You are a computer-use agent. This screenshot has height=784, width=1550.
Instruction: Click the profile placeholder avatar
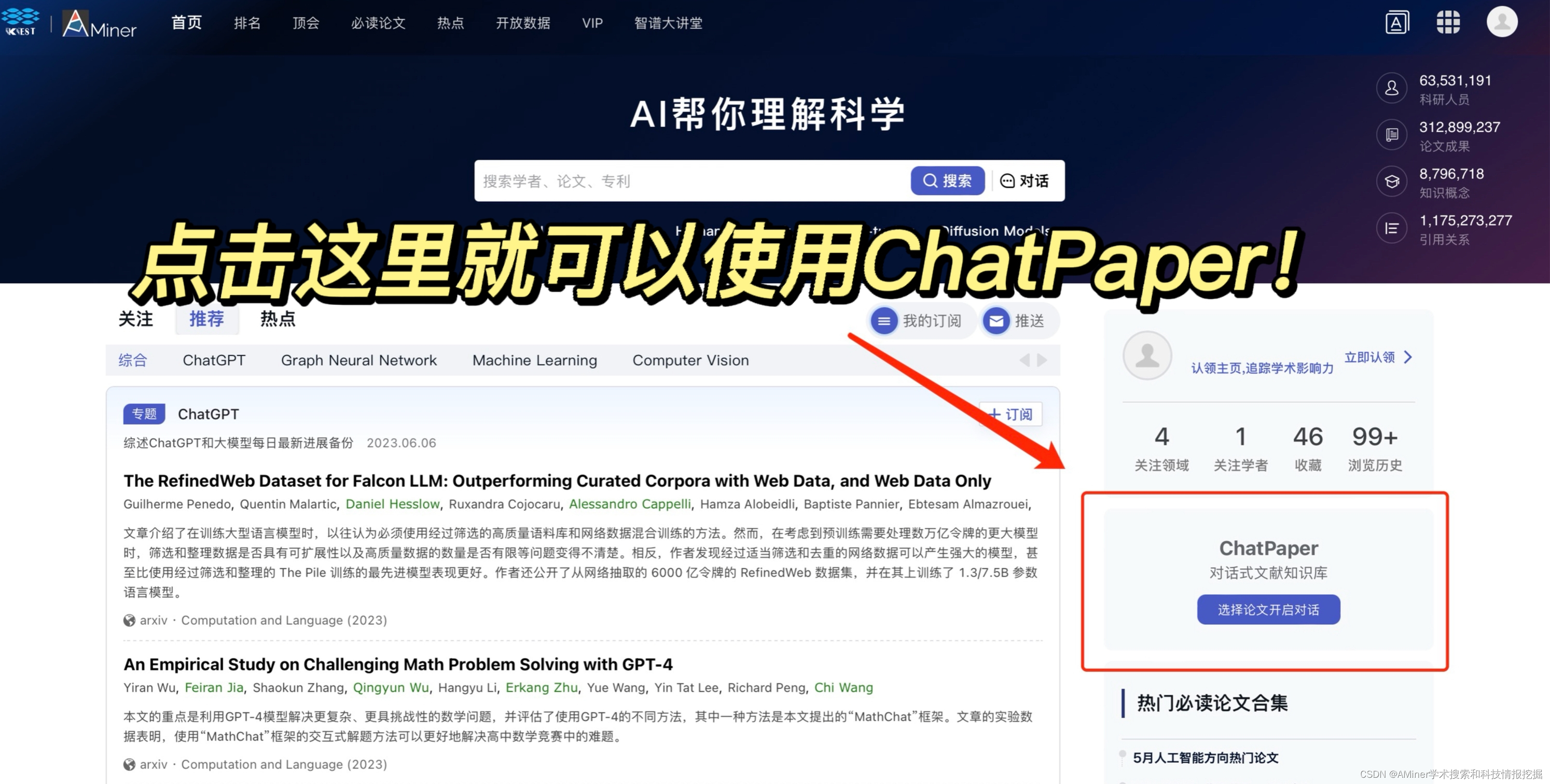[1147, 355]
